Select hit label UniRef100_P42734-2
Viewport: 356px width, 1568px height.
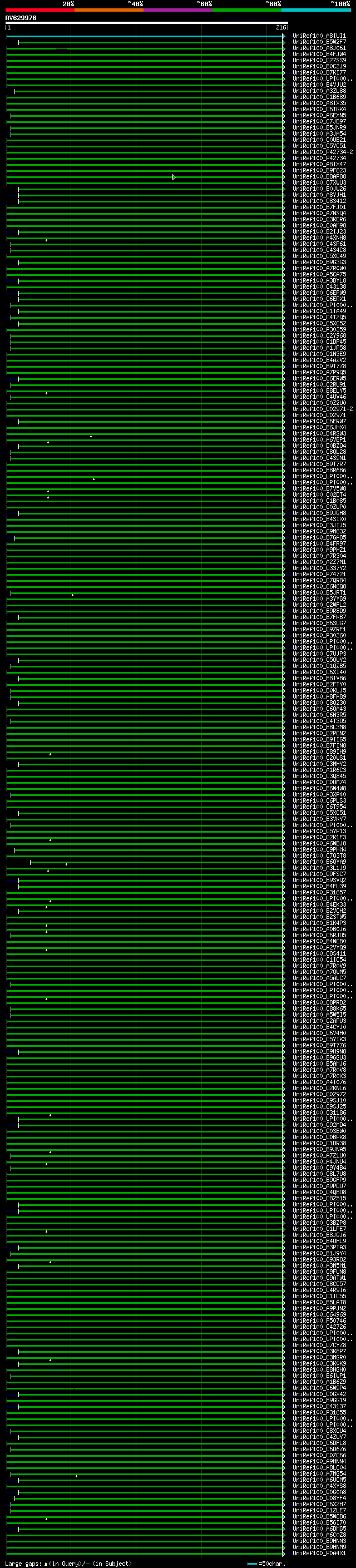tap(323, 152)
